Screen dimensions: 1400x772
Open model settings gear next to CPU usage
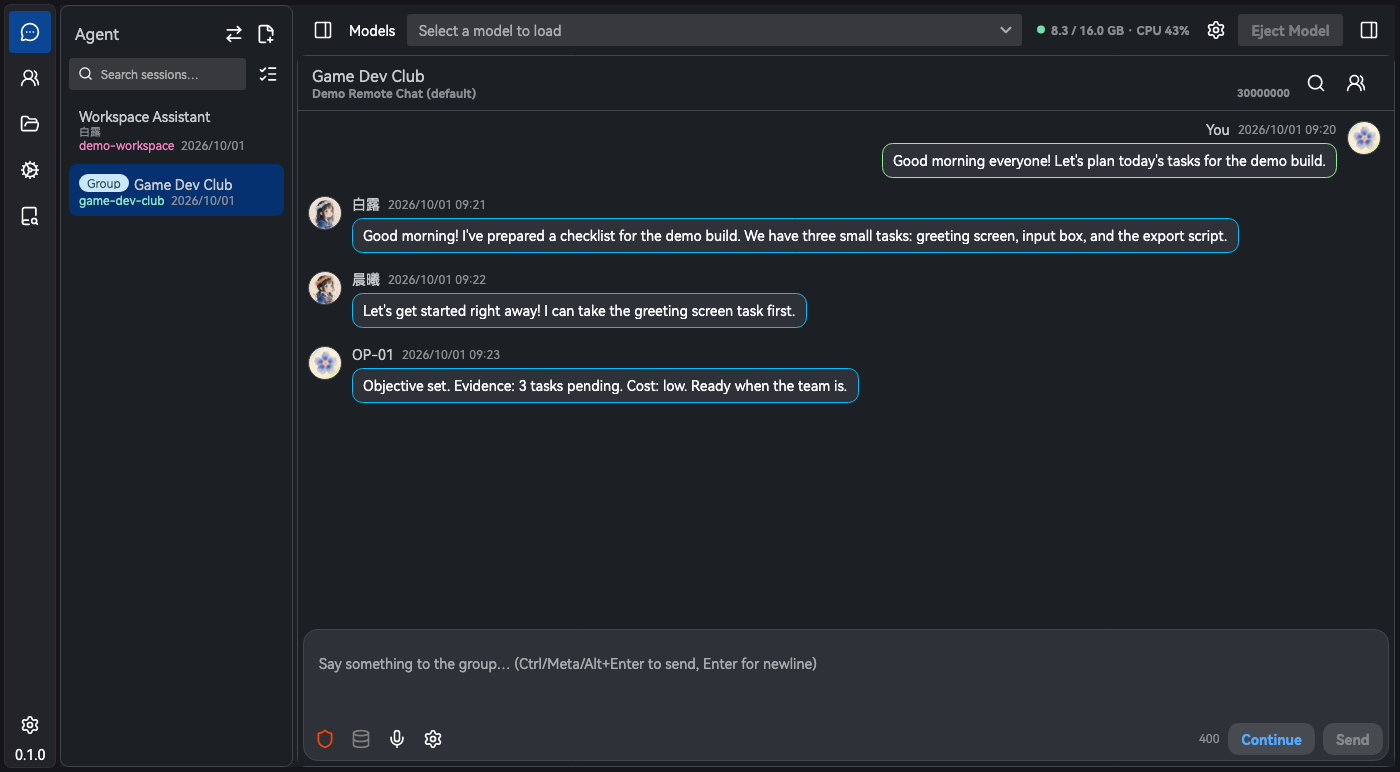pyautogui.click(x=1216, y=30)
